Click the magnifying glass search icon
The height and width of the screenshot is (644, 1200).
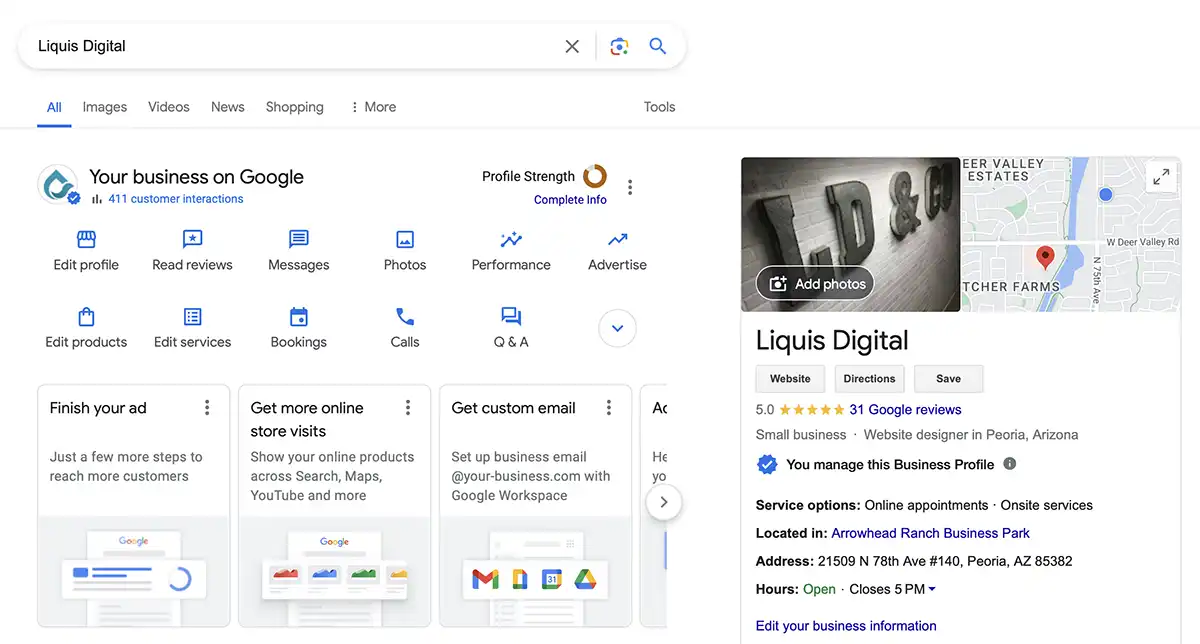658,46
